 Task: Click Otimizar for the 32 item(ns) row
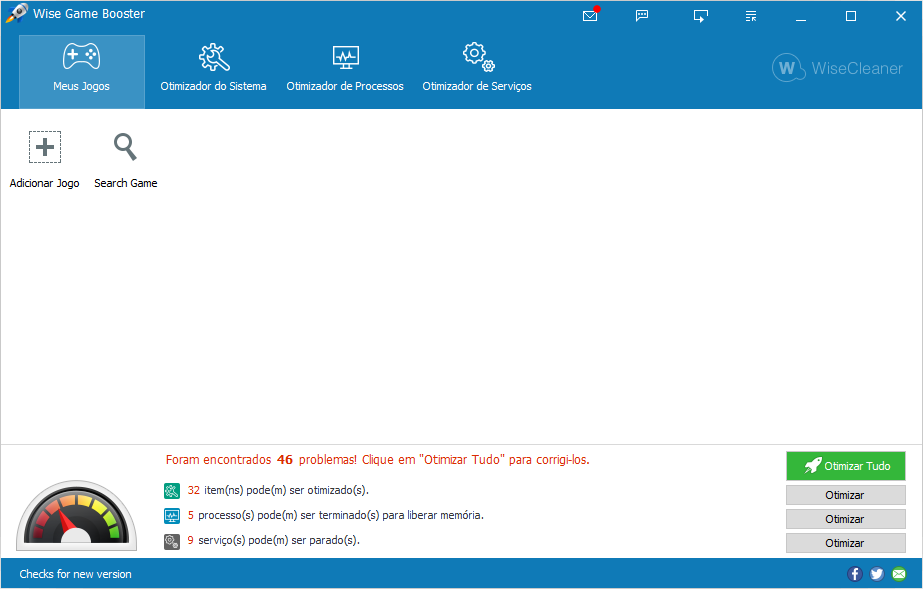[846, 495]
